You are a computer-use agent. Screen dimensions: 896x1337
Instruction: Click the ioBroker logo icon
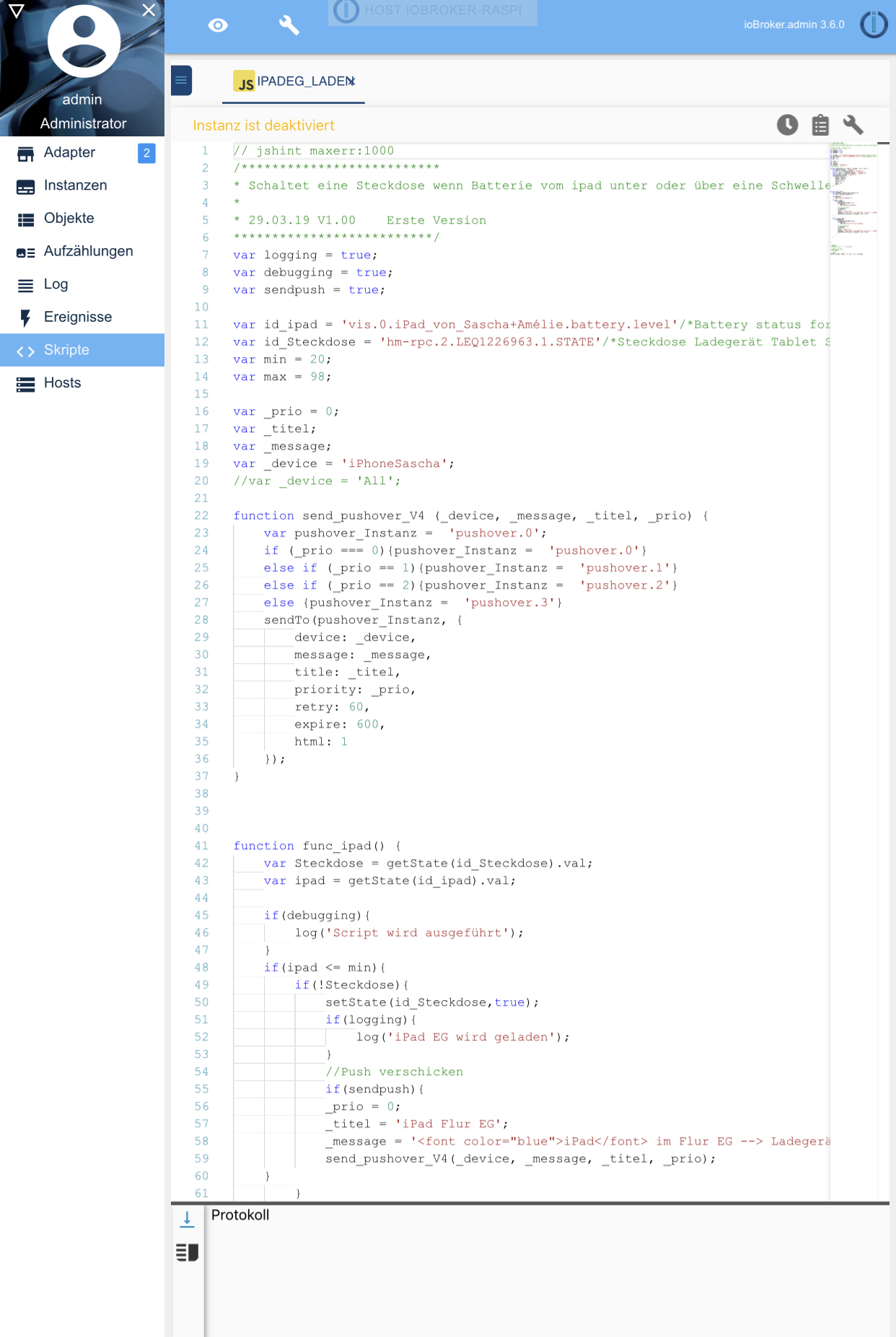[x=874, y=25]
